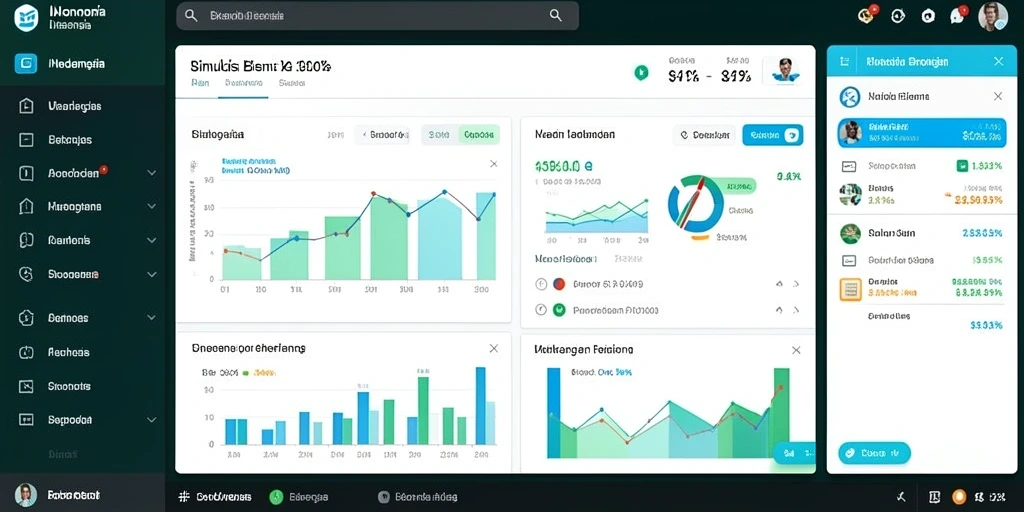Click the blue pill button at the right panel bottom
Image resolution: width=1024 pixels, height=512 pixels.
874,453
